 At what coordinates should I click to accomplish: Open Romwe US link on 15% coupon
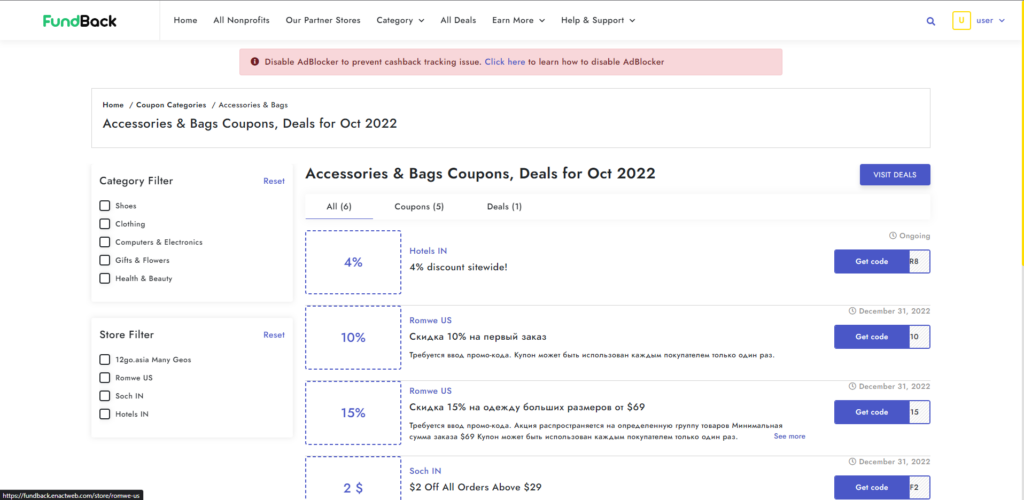coord(430,391)
